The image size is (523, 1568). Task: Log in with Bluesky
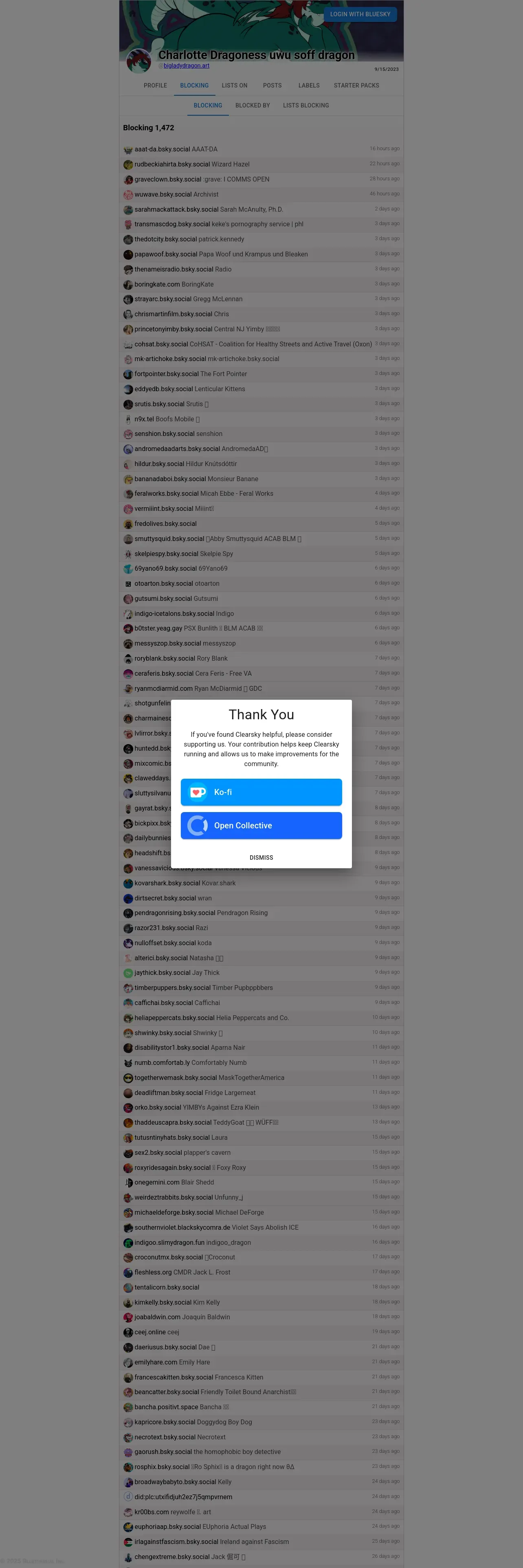[360, 14]
